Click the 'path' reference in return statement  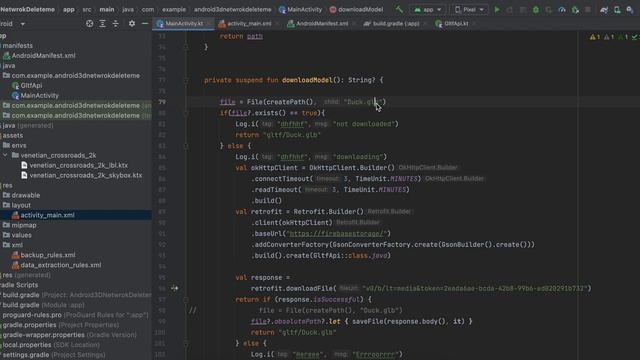[255, 36]
